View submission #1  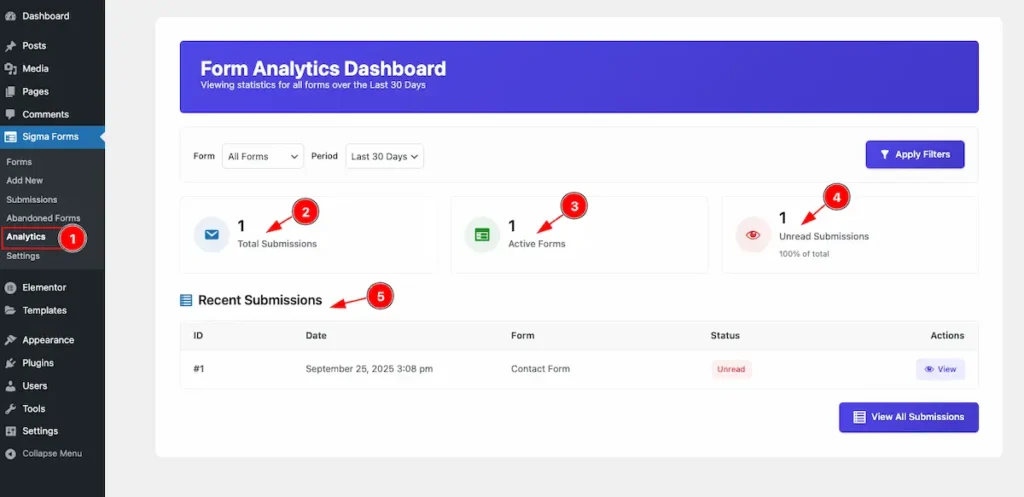pyautogui.click(x=940, y=369)
